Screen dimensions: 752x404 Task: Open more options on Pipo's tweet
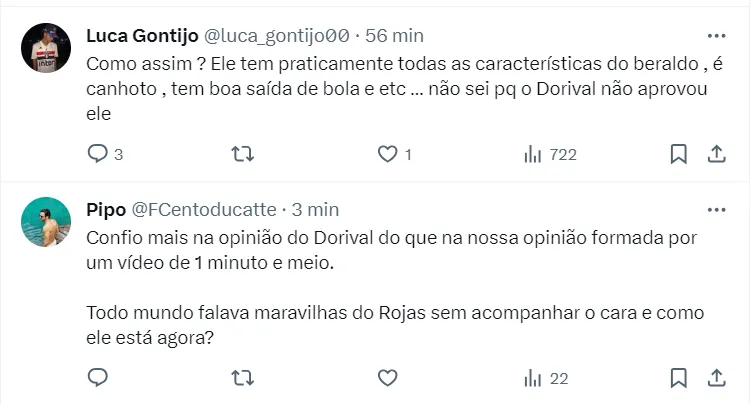click(x=716, y=210)
